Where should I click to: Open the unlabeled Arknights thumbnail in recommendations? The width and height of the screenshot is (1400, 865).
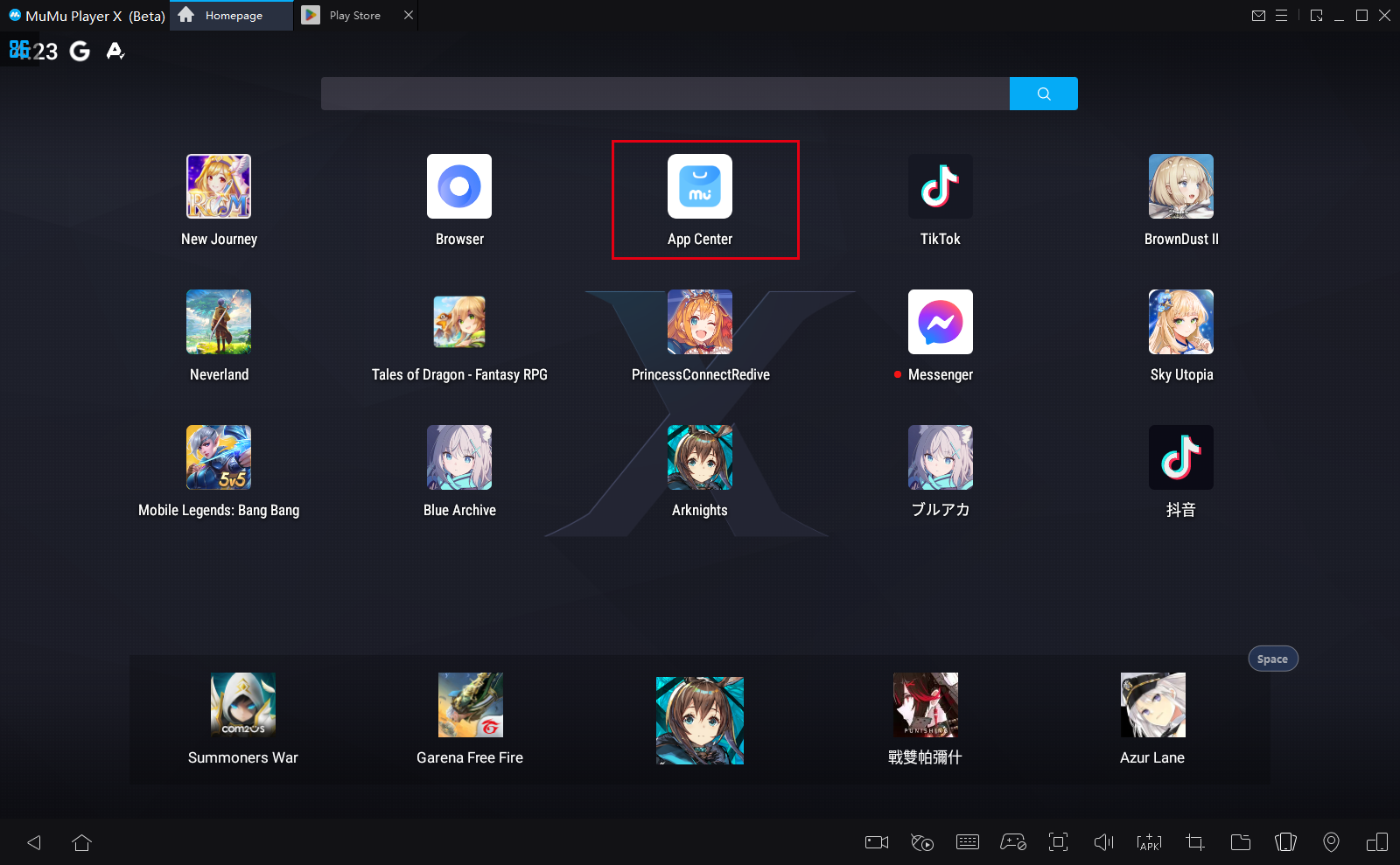(x=700, y=721)
